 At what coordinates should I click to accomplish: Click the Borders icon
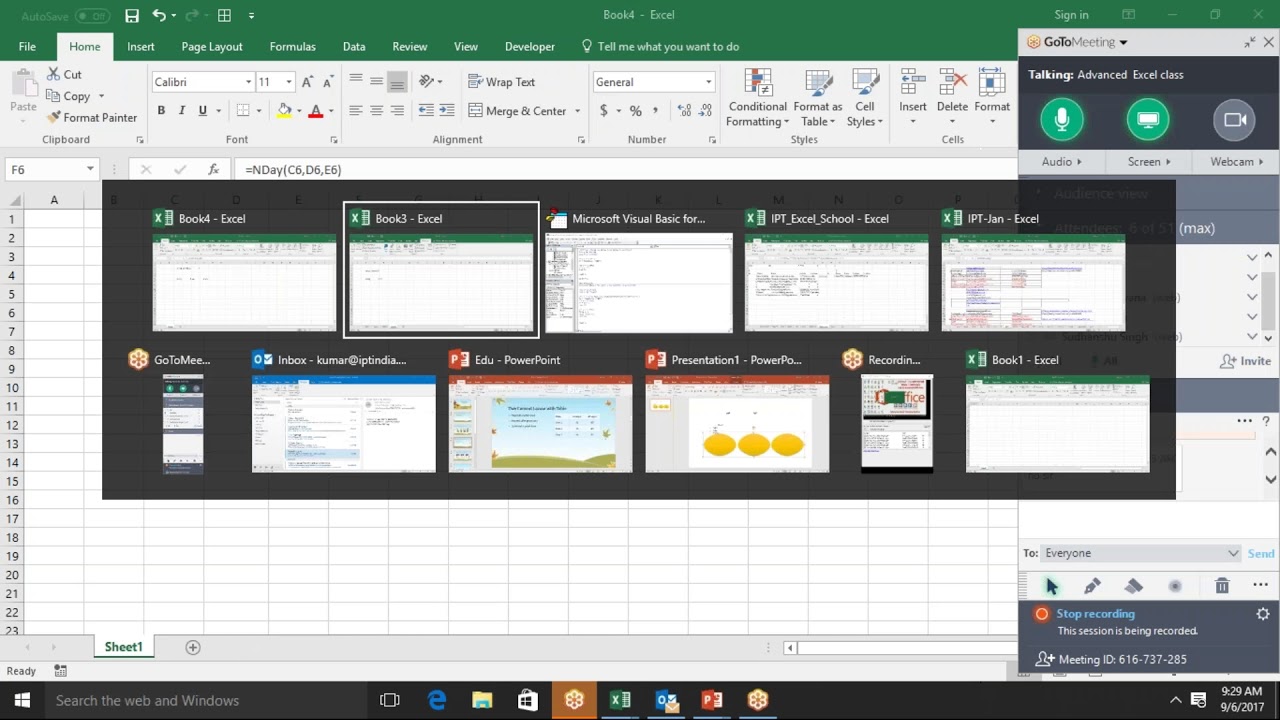[243, 111]
